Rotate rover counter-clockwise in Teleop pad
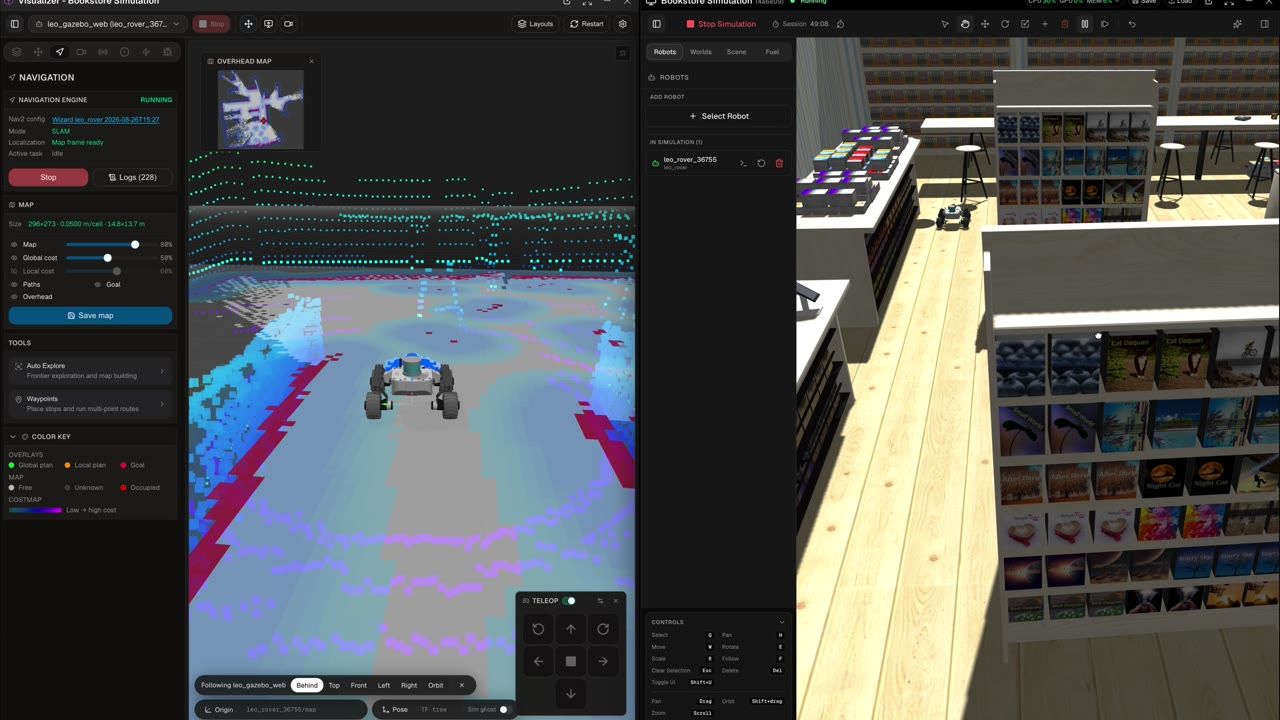Viewport: 1280px width, 720px height. pyautogui.click(x=538, y=629)
